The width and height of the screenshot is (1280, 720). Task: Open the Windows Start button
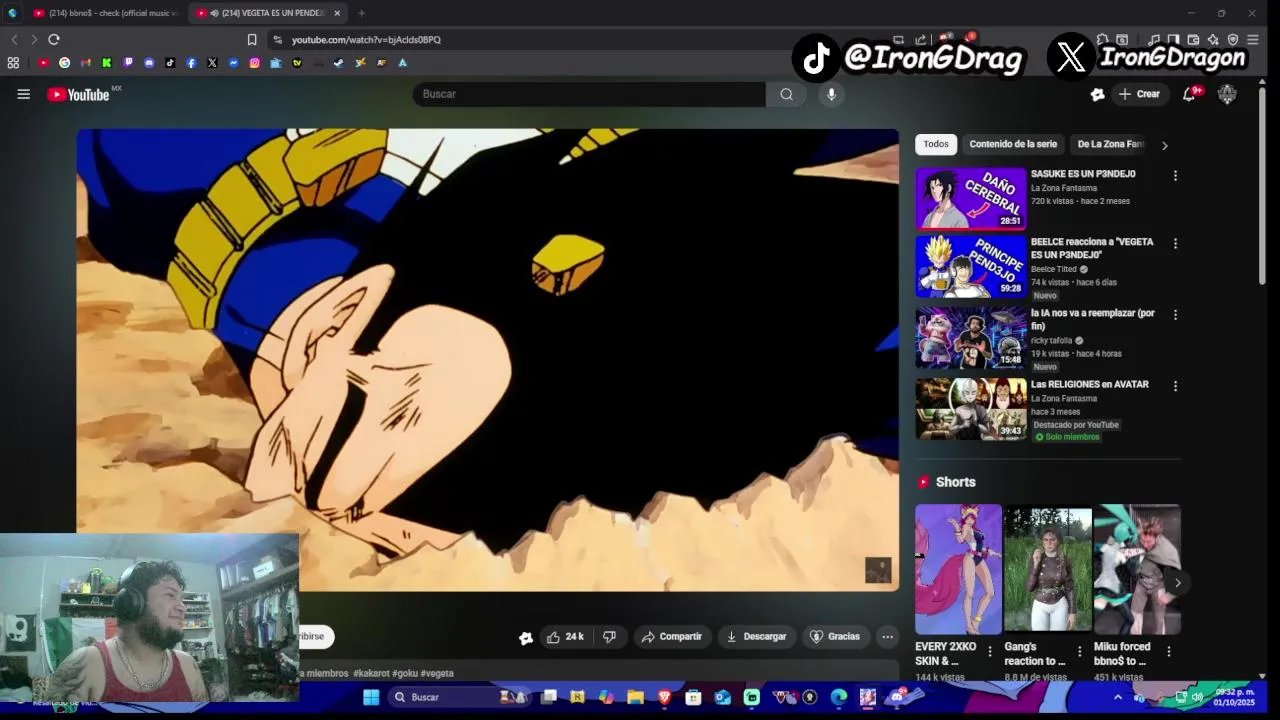point(371,697)
